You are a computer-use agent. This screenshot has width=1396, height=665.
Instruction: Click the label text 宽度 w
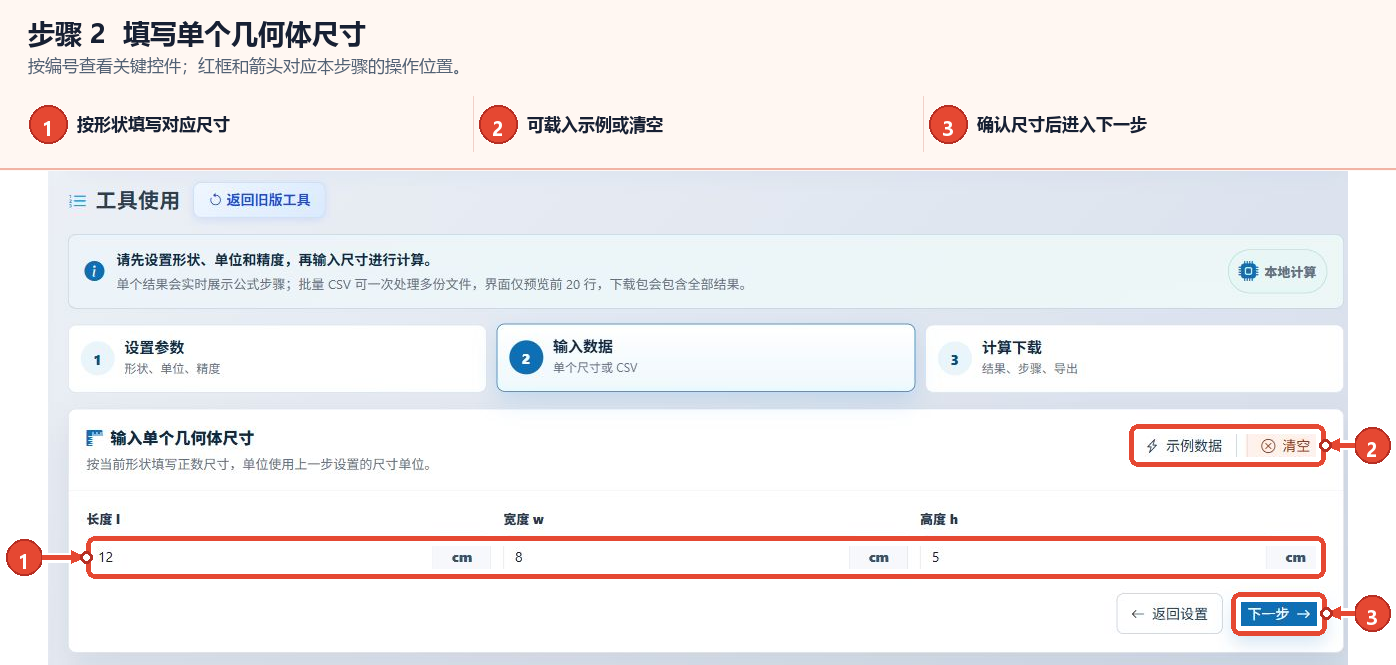click(524, 519)
